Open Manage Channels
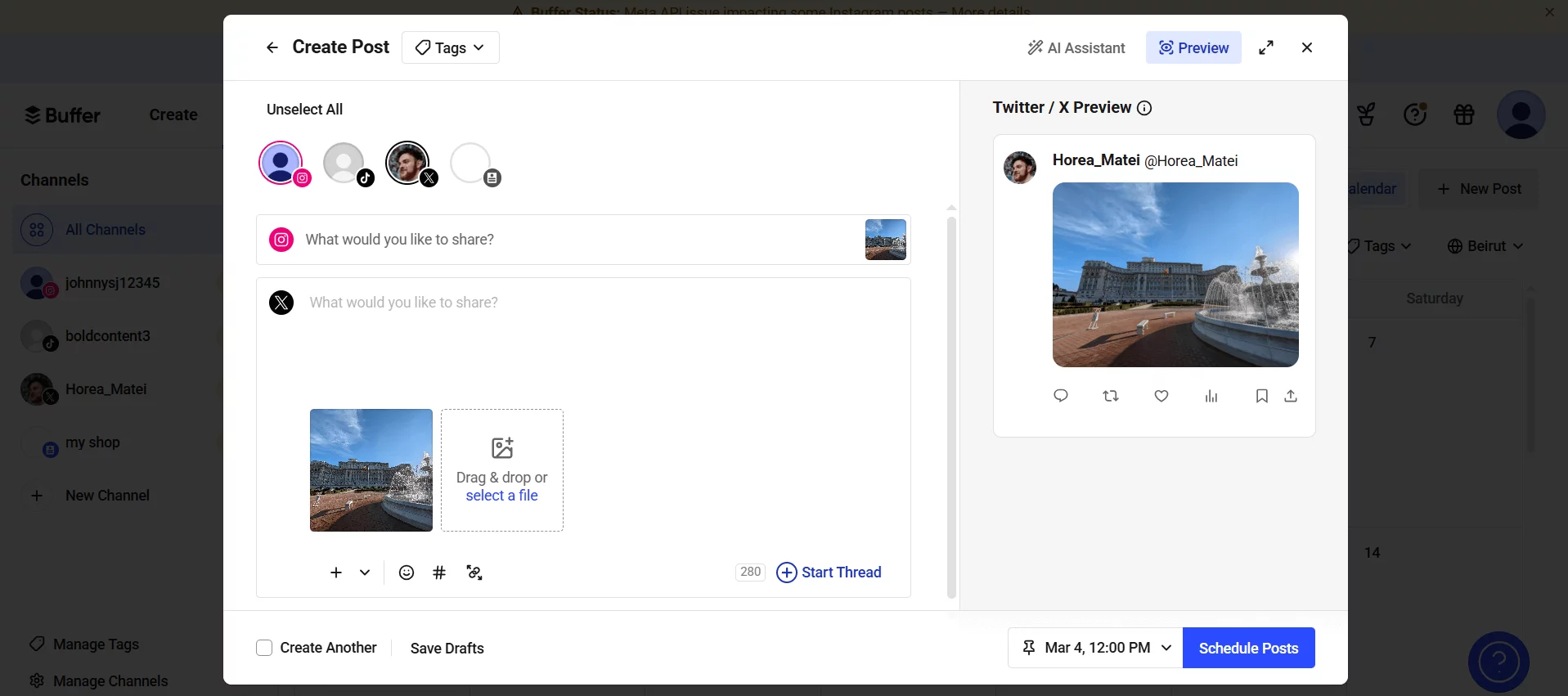The height and width of the screenshot is (696, 1568). 98,681
